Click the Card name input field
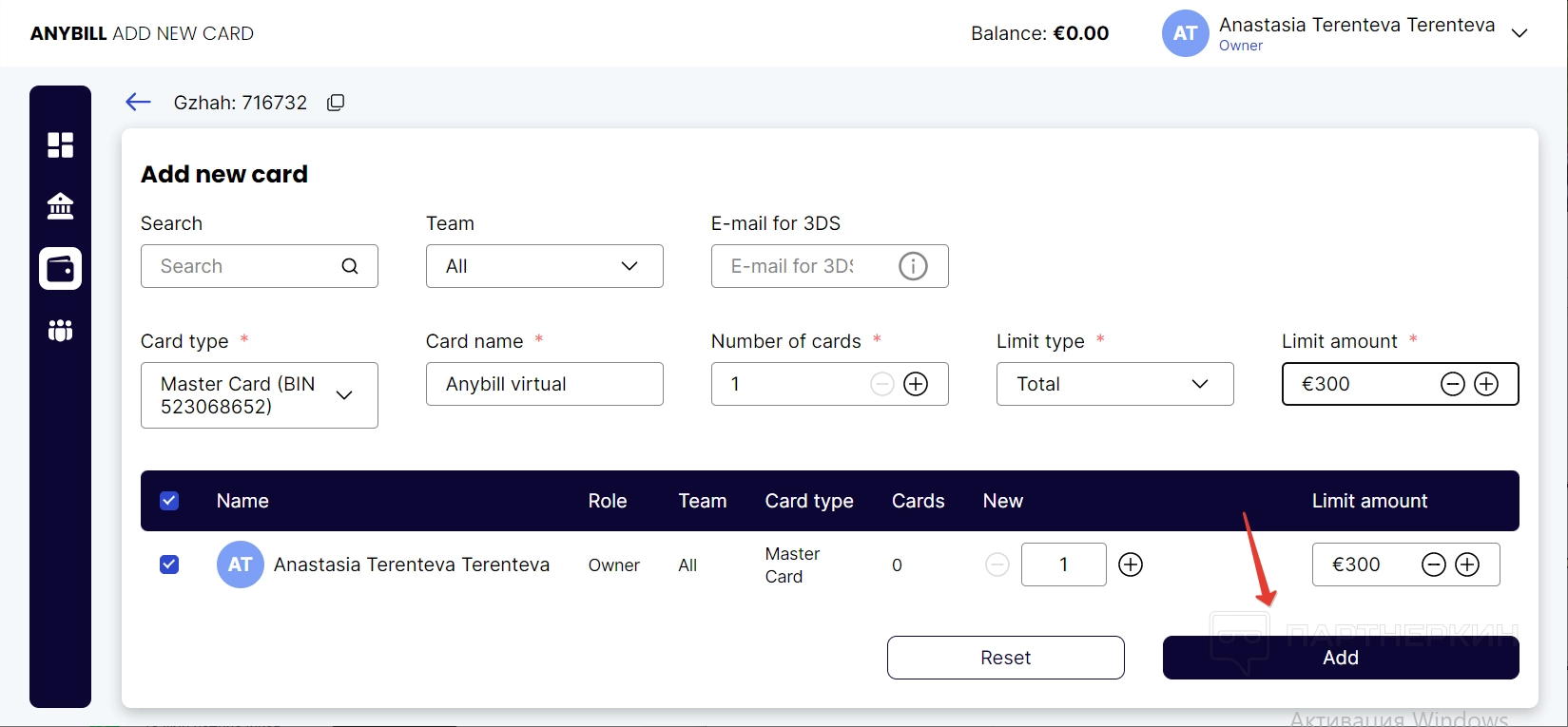Viewport: 1568px width, 727px height. [544, 384]
